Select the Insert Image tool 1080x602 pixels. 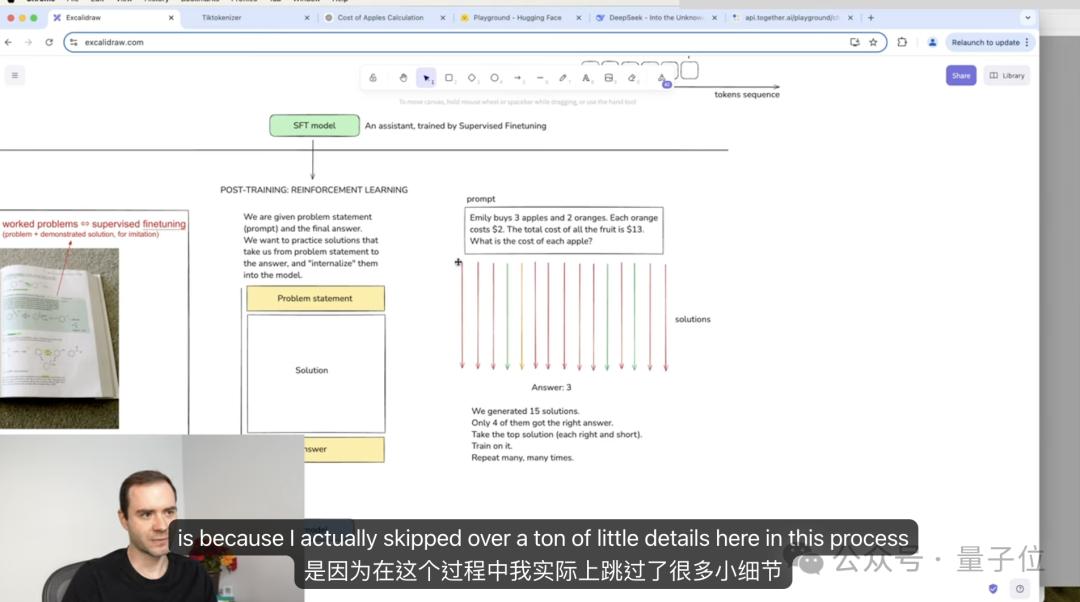pos(609,78)
